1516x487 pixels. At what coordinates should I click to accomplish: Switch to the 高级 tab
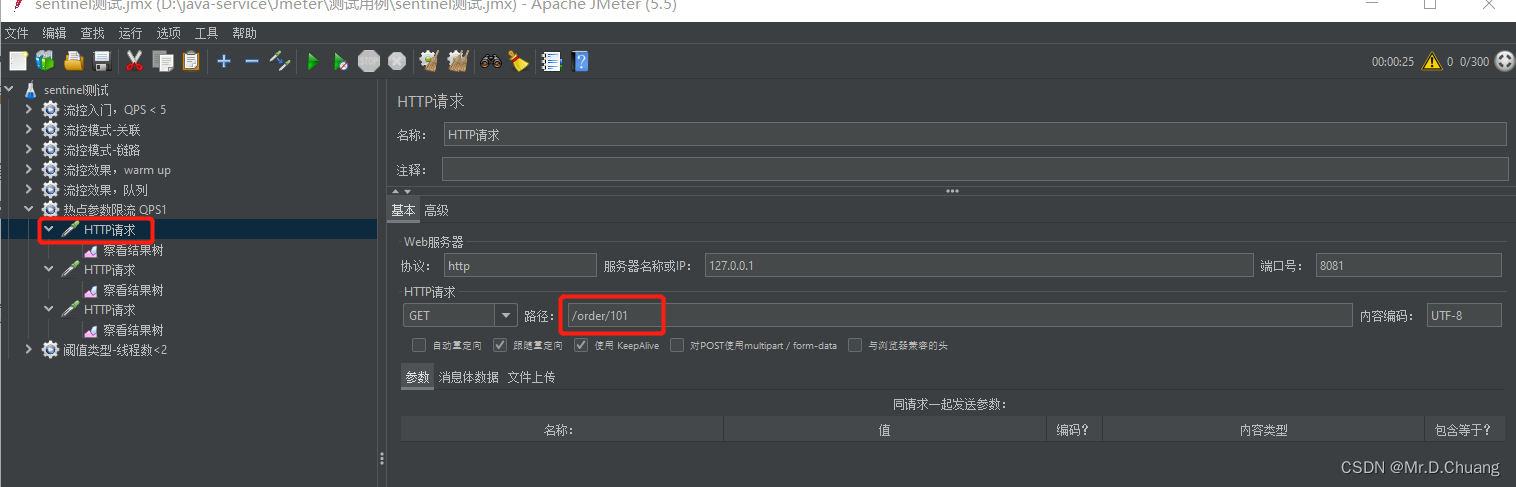point(436,210)
